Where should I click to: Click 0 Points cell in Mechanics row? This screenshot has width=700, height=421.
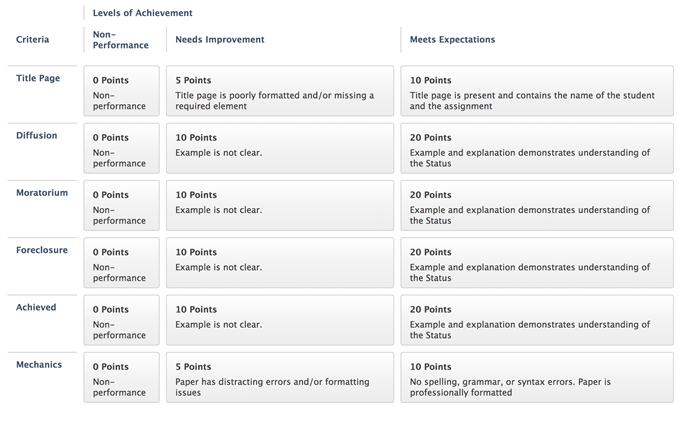click(121, 377)
